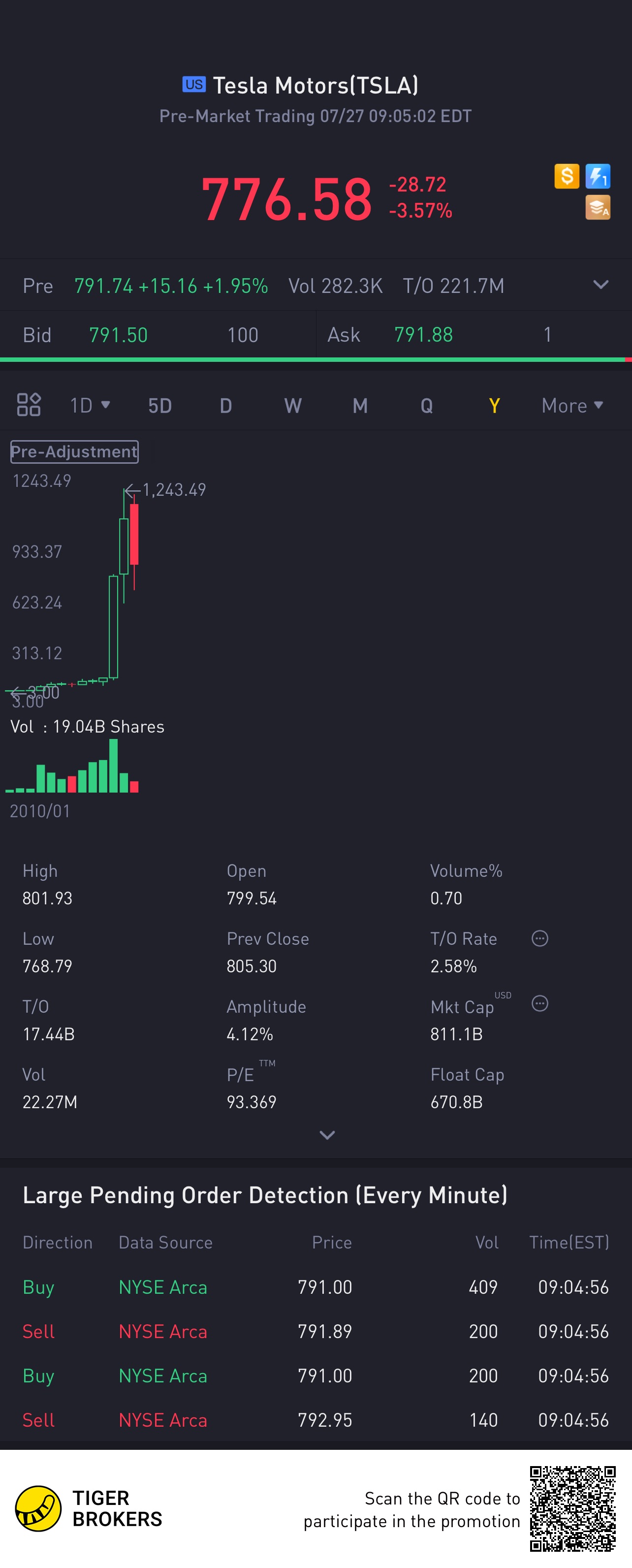Screen dimensions: 632x1568
Task: Open the 1D timeframe dropdown
Action: tap(90, 405)
